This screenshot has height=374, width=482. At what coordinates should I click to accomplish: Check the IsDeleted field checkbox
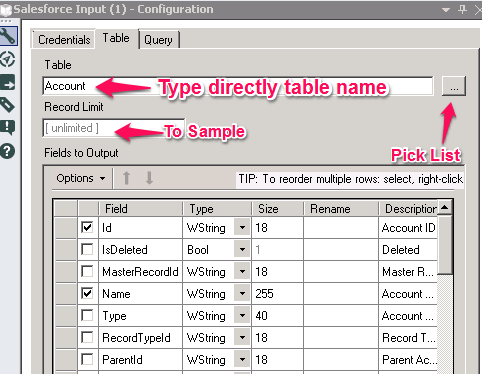pyautogui.click(x=87, y=250)
